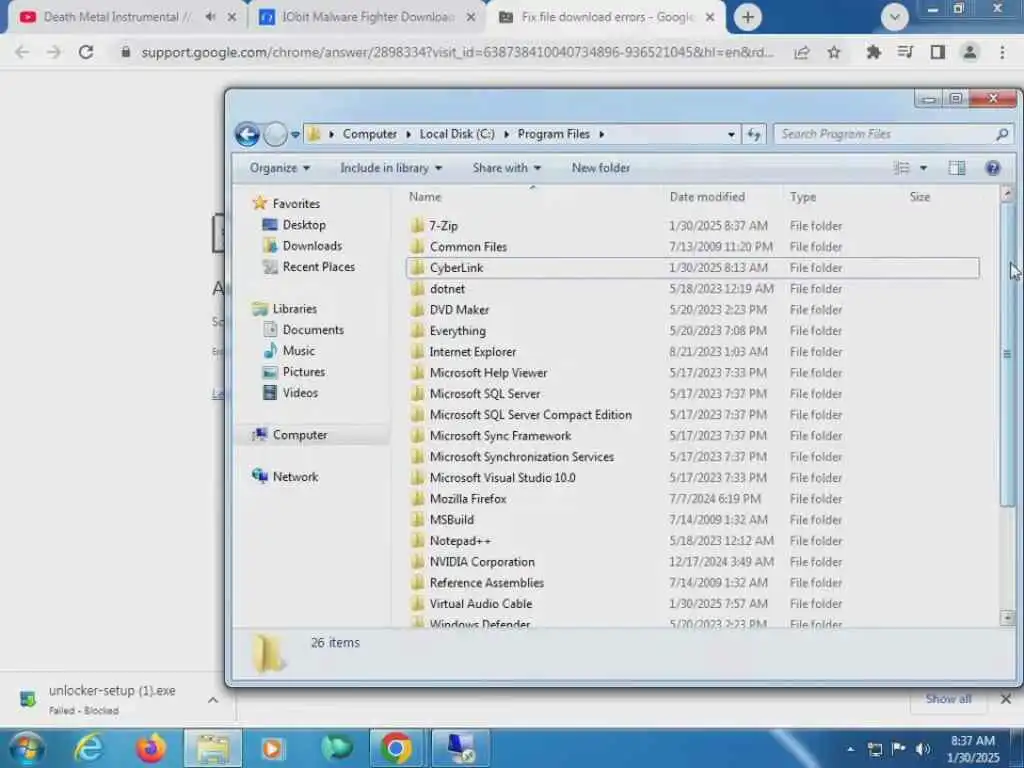This screenshot has width=1024, height=768.
Task: Change the folder view style icon
Action: click(901, 168)
